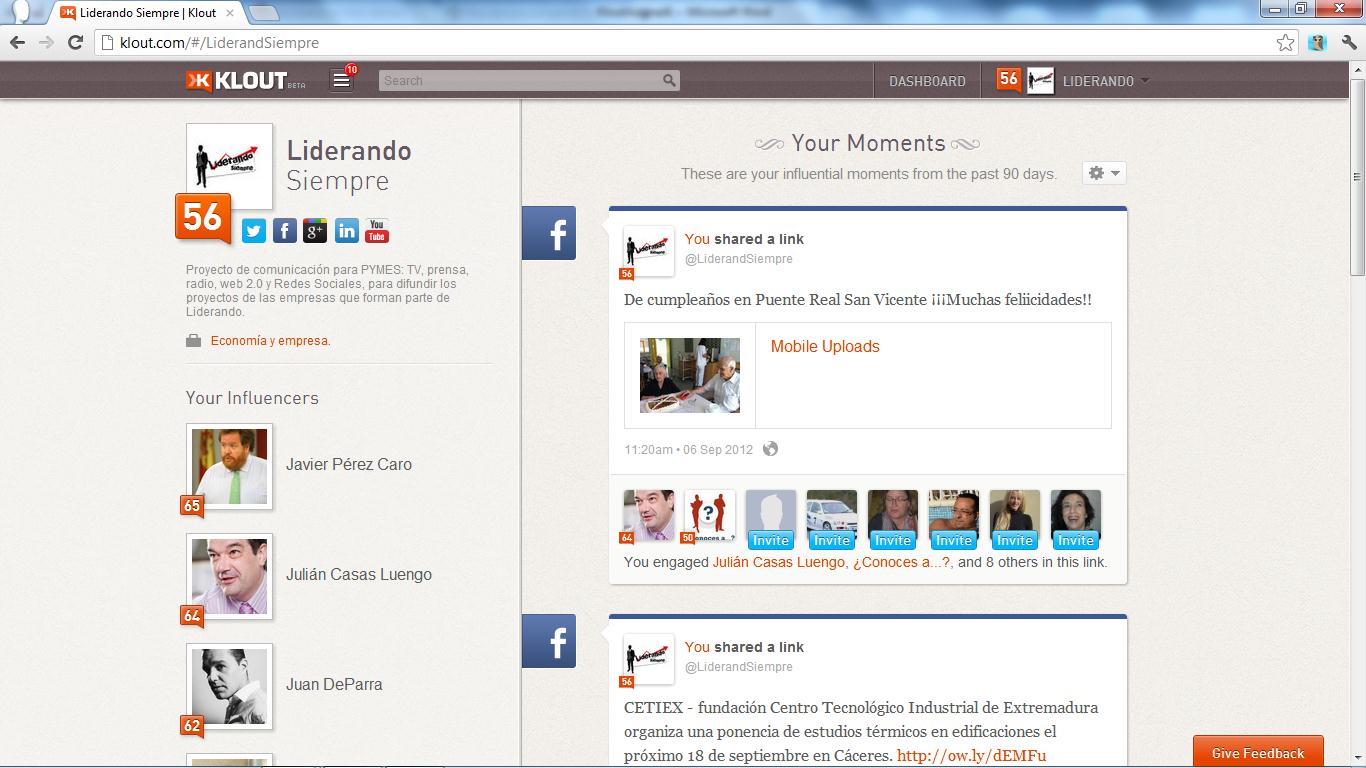
Task: Invite the blank silhouette user
Action: click(x=771, y=540)
